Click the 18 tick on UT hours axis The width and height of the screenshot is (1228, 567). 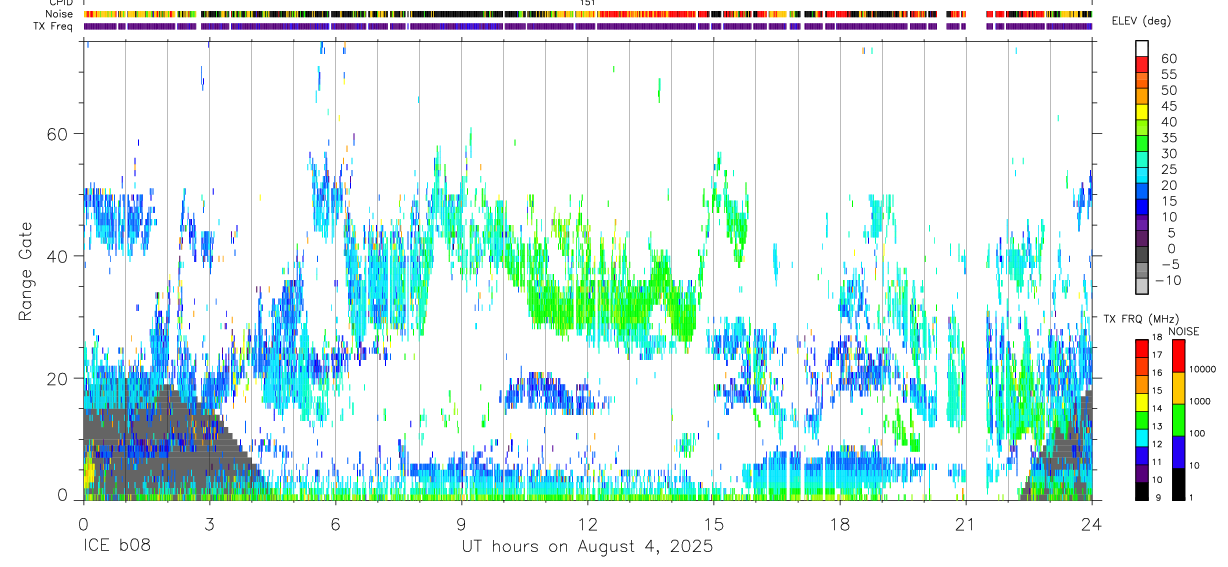pyautogui.click(x=840, y=524)
